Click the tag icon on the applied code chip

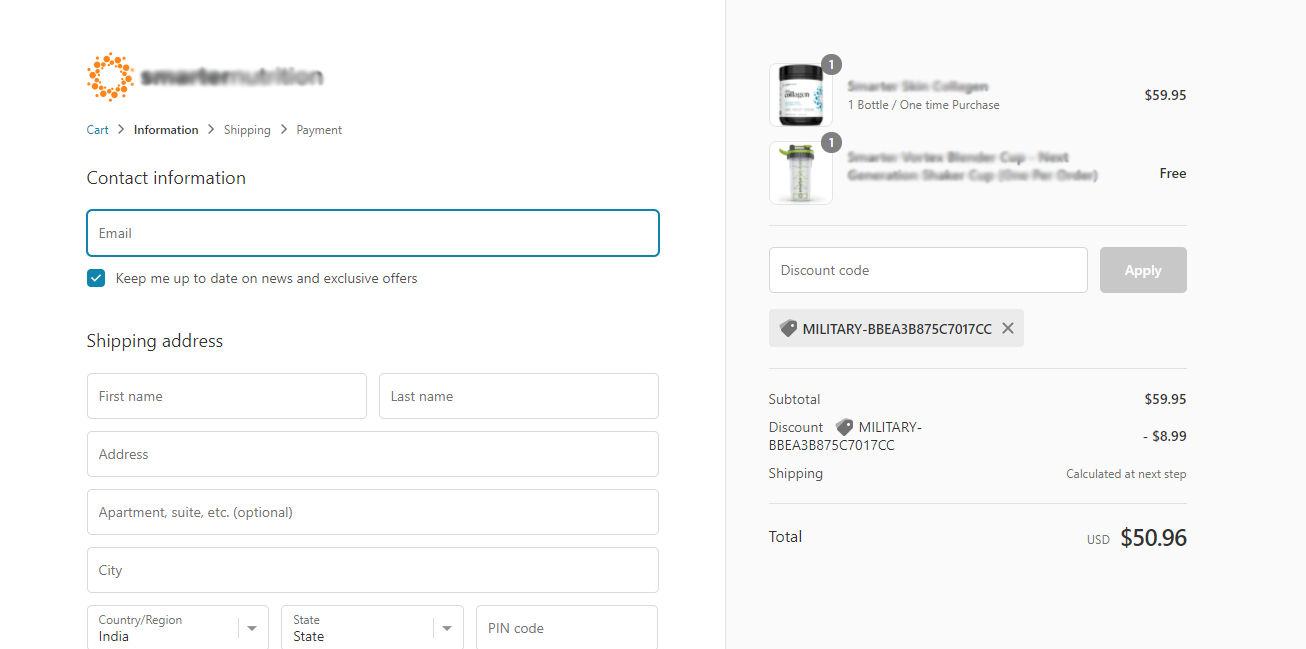[788, 328]
